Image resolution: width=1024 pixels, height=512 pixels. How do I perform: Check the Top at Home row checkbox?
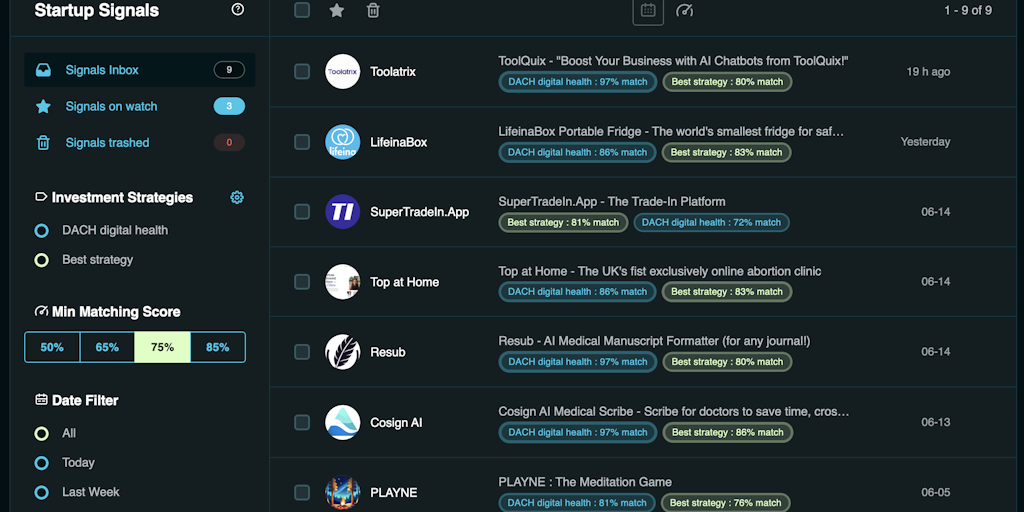(x=302, y=281)
